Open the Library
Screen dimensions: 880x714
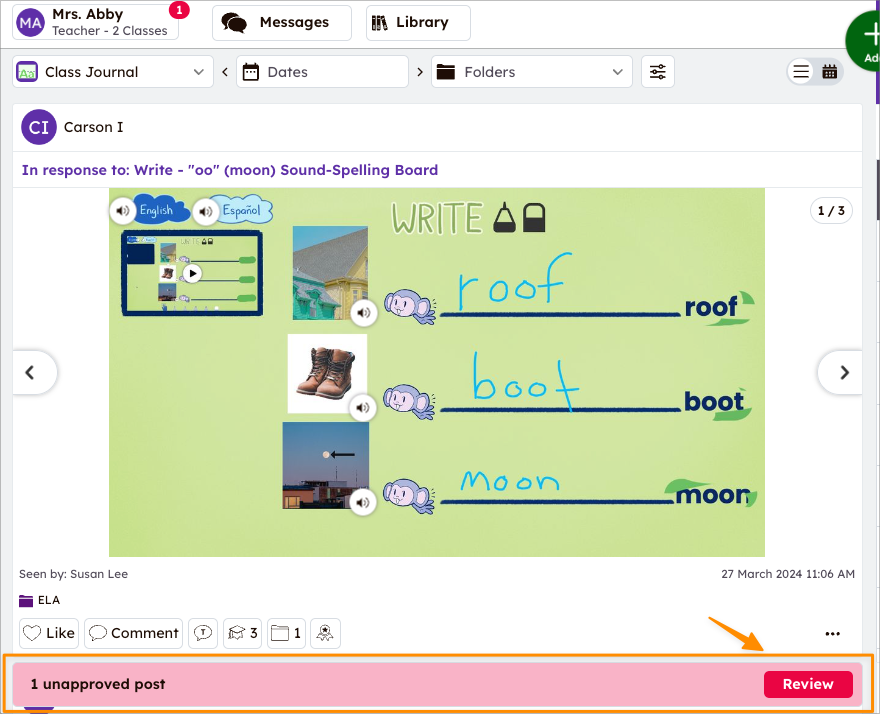point(417,22)
